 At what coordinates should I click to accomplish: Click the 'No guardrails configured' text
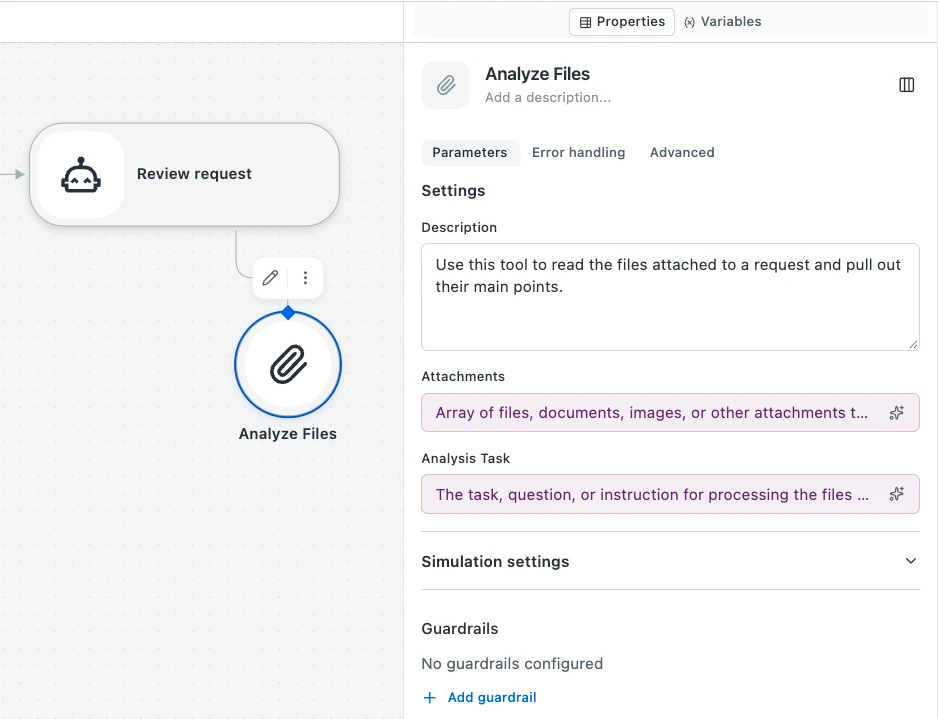[512, 664]
